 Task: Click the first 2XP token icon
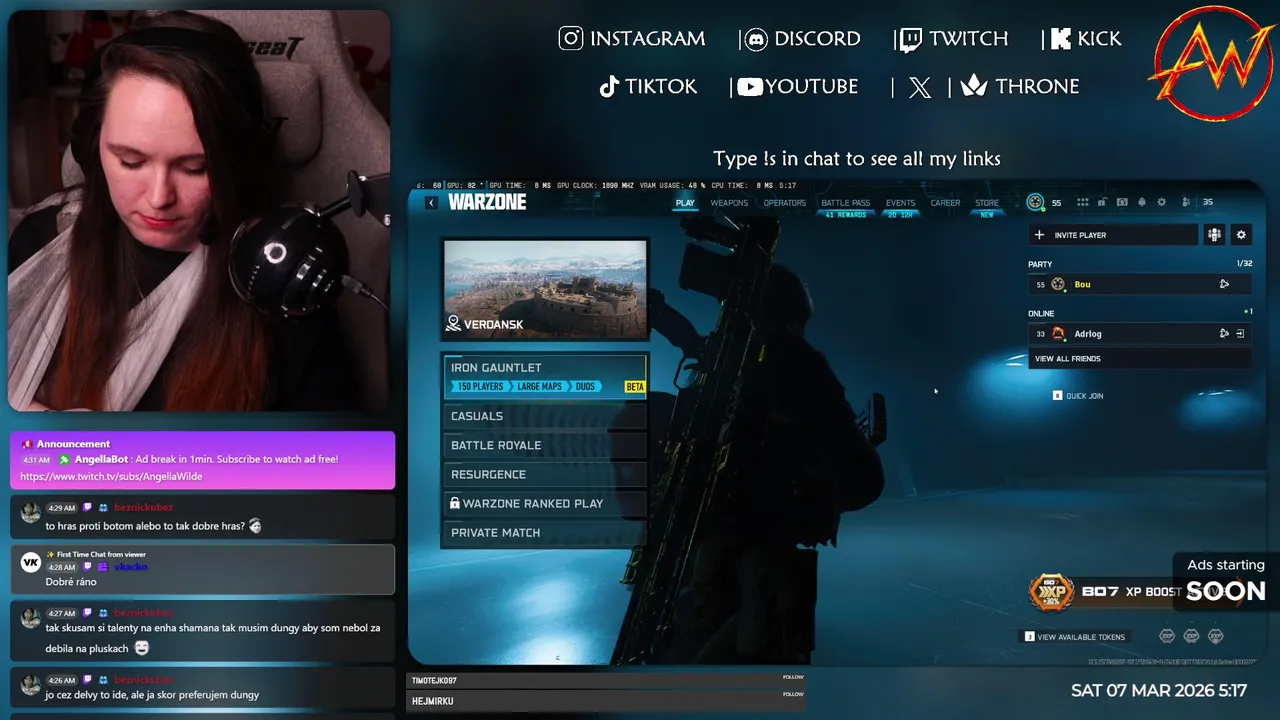tap(1167, 636)
